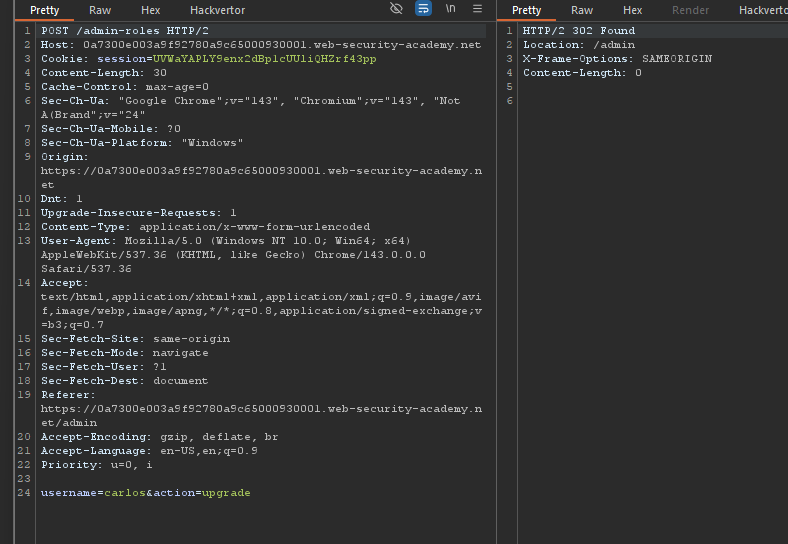
Task: Switch to response Raw tab
Action: (582, 10)
